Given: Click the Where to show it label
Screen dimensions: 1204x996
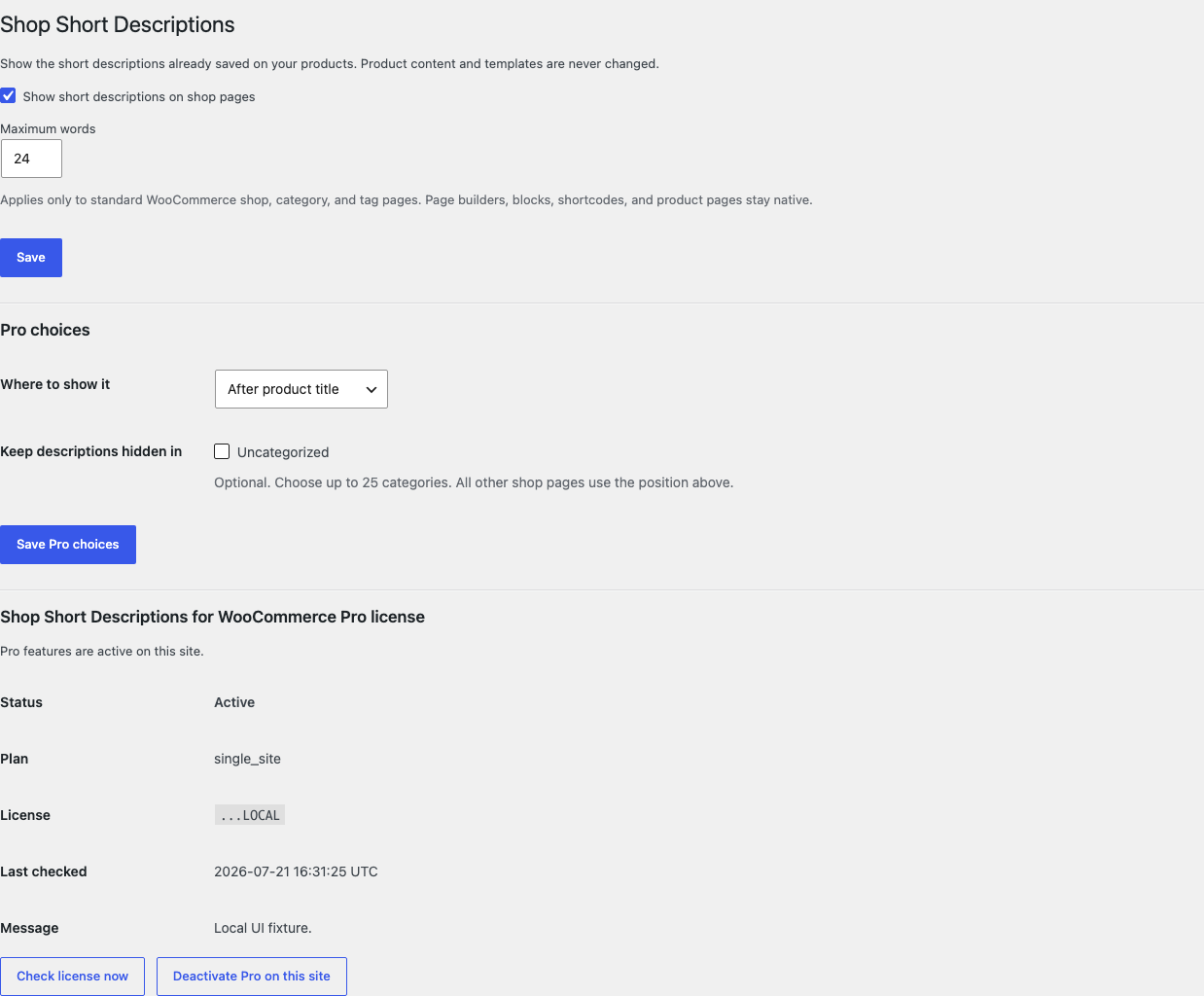Looking at the screenshot, I should [x=55, y=384].
